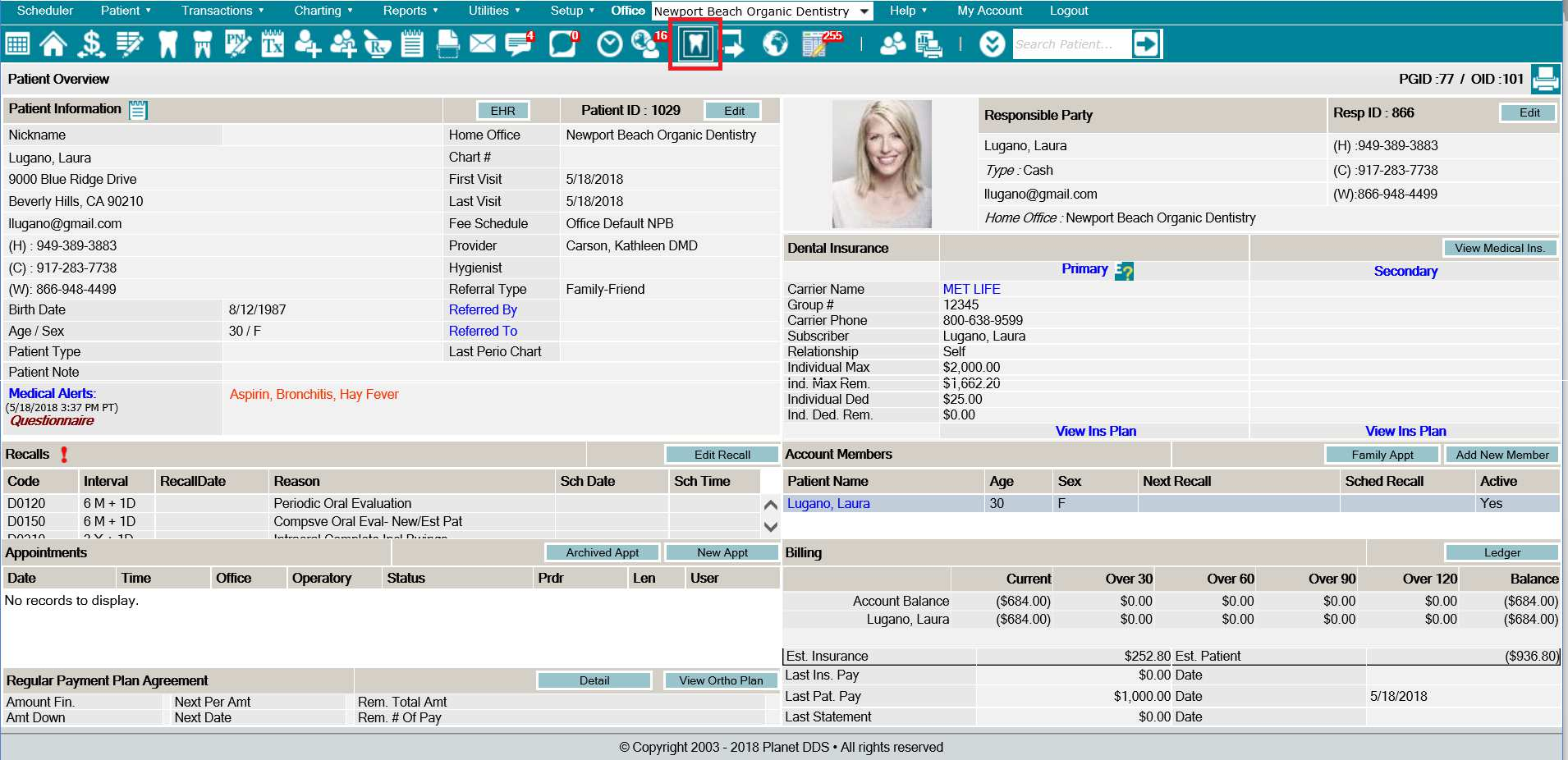
Task: Submit patient search with arrow button
Action: (x=1145, y=43)
